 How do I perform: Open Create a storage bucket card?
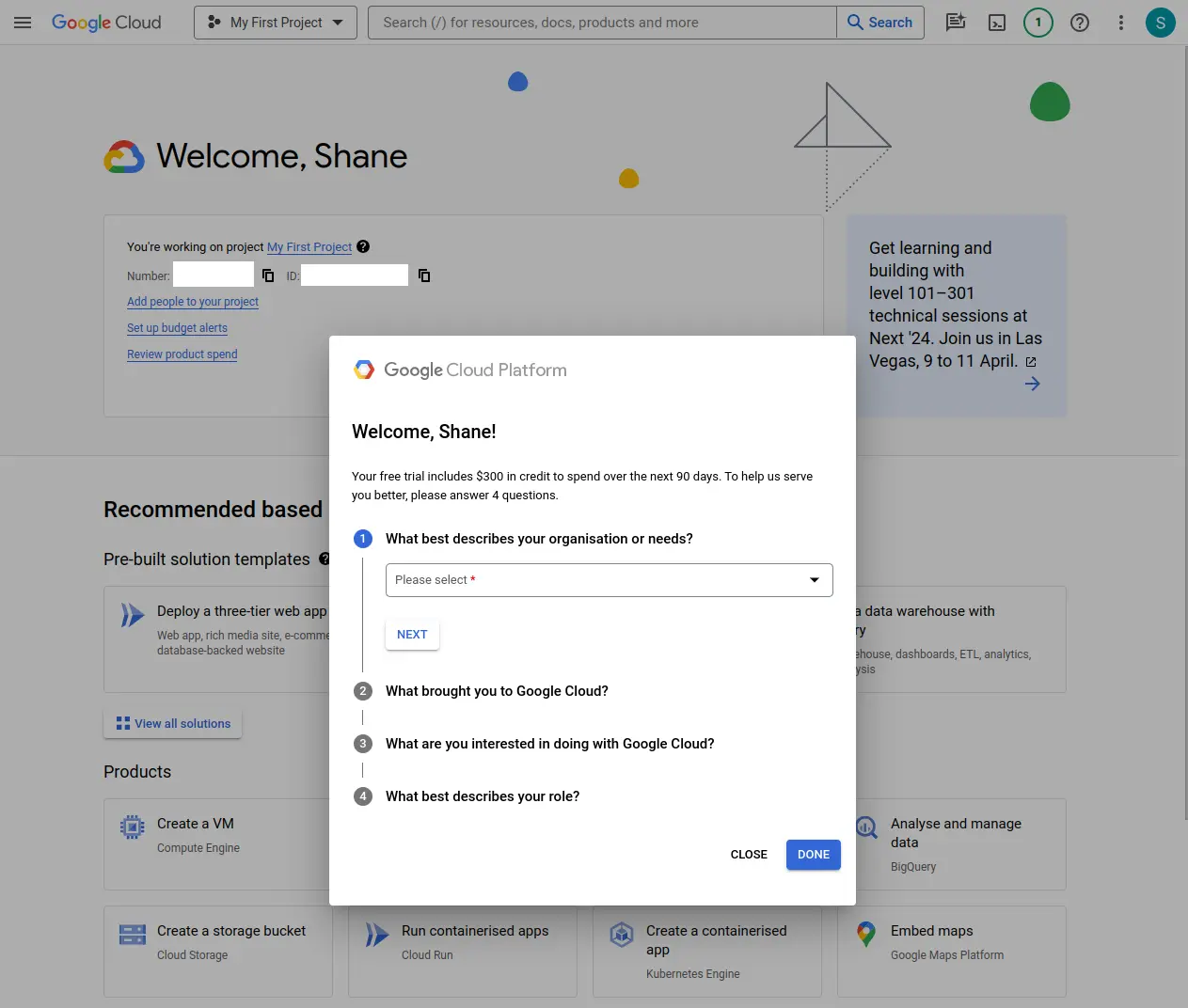[x=218, y=952]
